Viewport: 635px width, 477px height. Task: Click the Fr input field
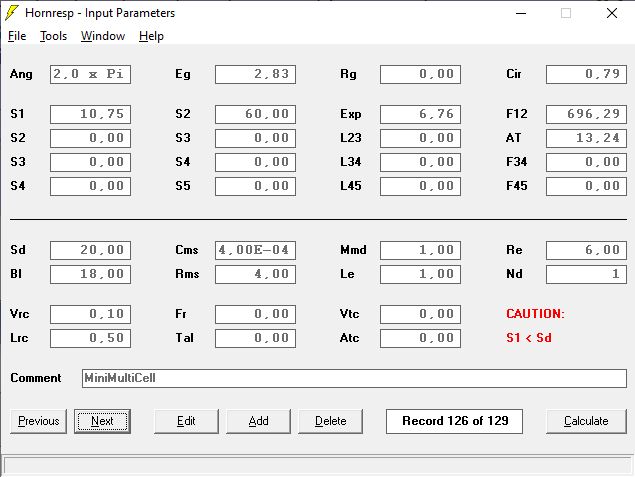[256, 314]
